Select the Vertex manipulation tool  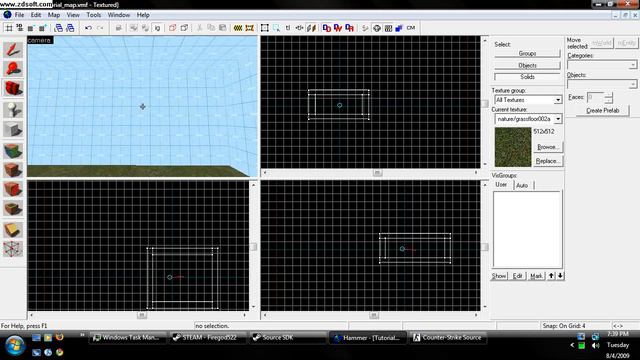pos(13,249)
